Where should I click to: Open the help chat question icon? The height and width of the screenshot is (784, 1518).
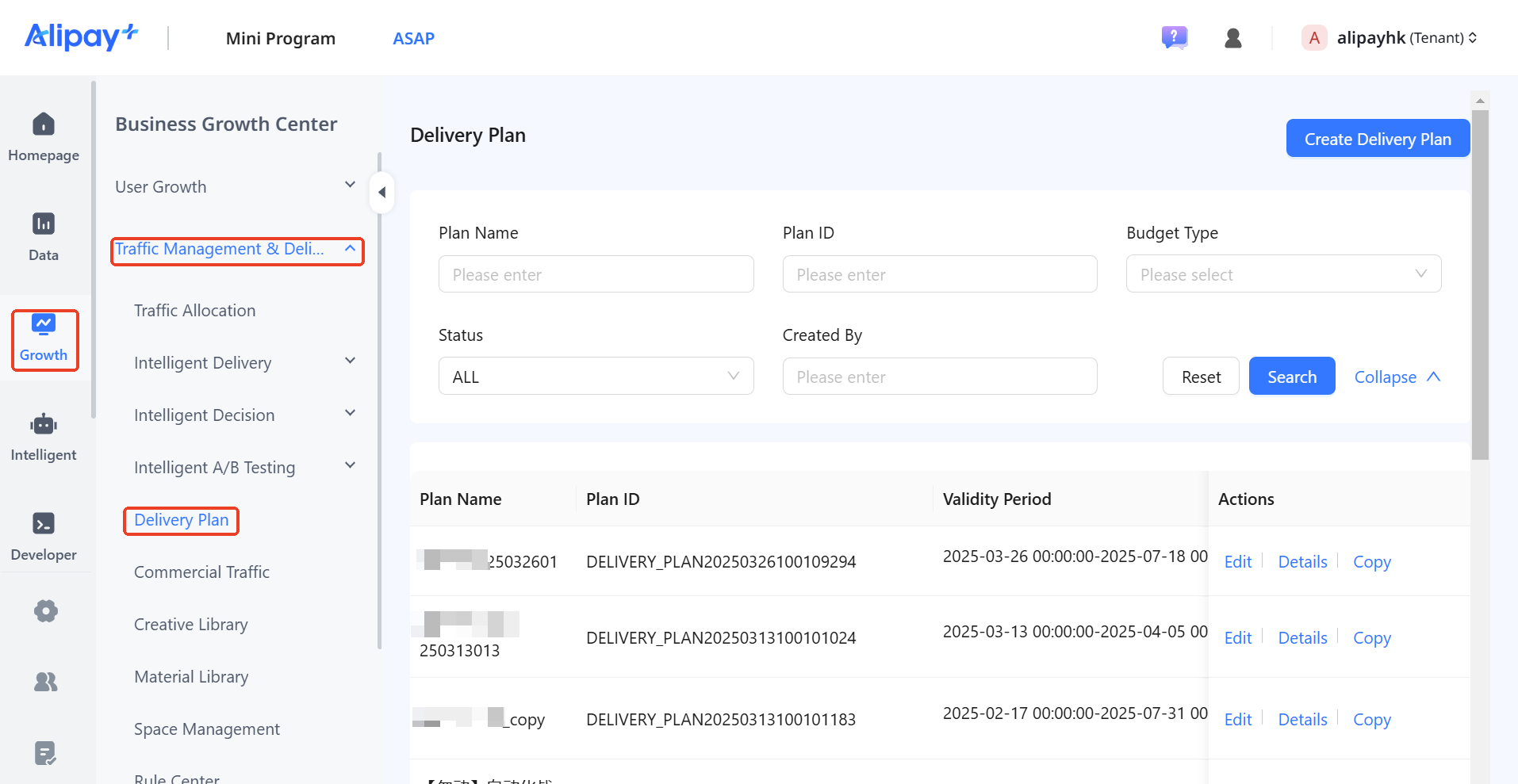pos(1175,37)
